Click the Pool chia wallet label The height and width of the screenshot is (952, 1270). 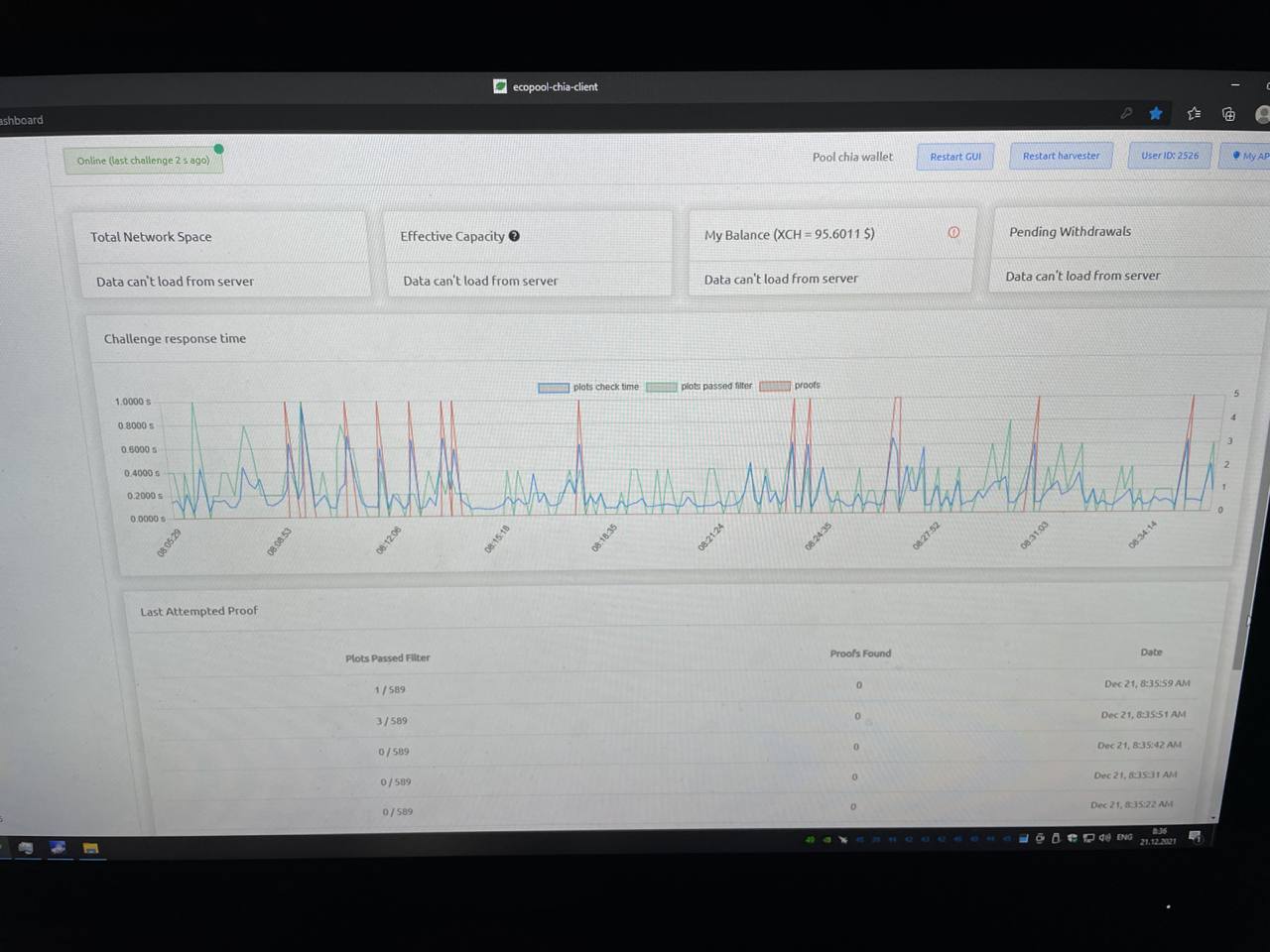(852, 157)
